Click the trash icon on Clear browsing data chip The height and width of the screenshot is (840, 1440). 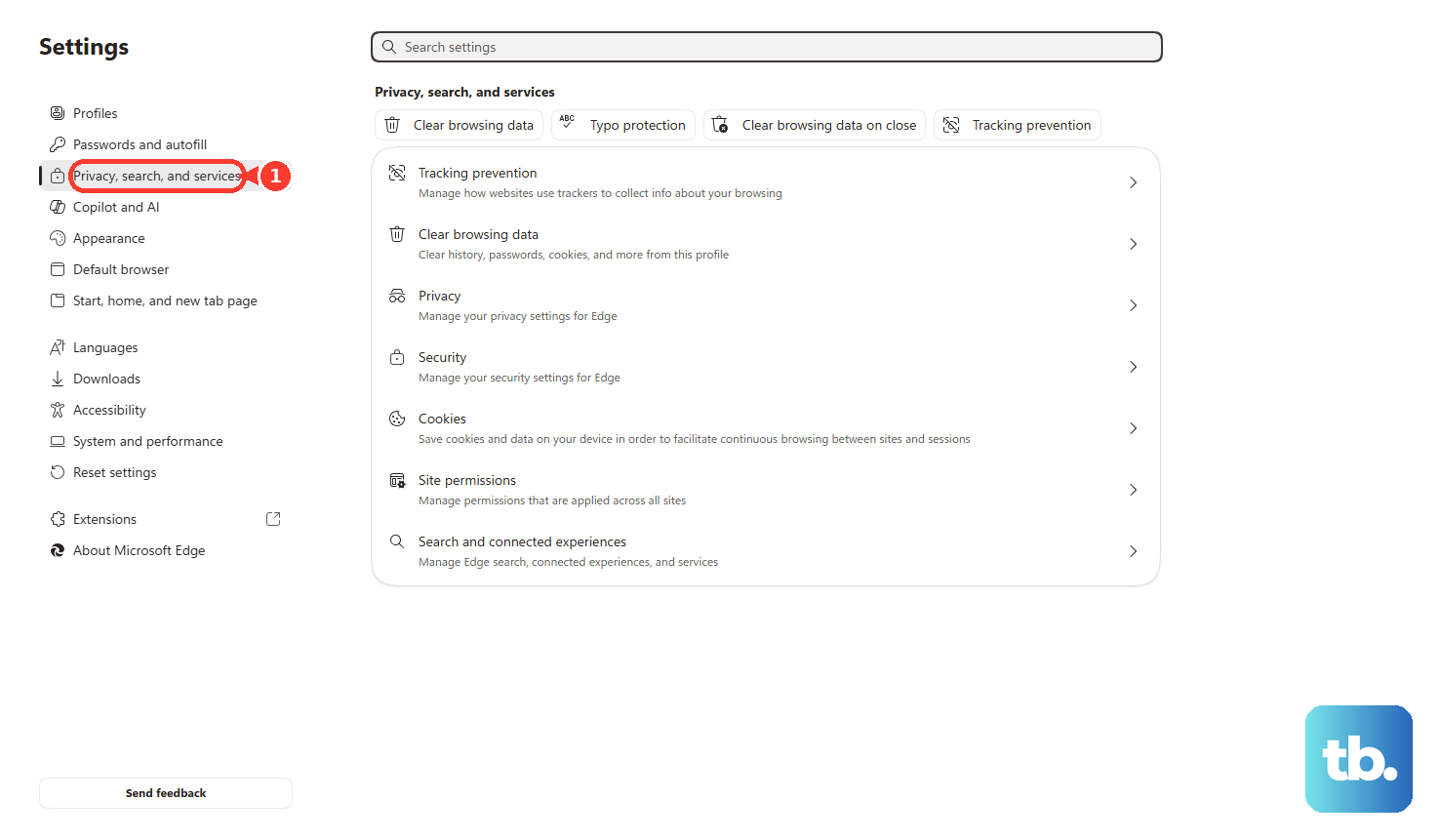pyautogui.click(x=392, y=125)
